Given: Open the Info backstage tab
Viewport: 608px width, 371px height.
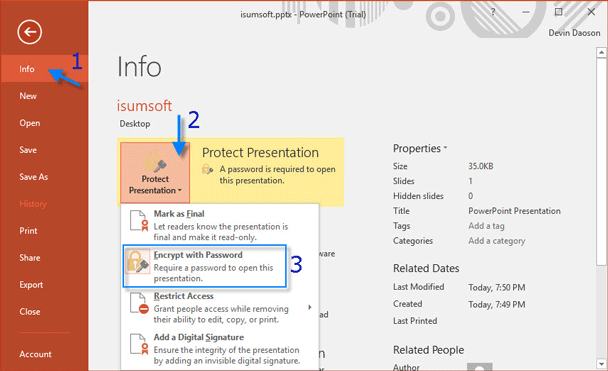Looking at the screenshot, I should [x=44, y=69].
